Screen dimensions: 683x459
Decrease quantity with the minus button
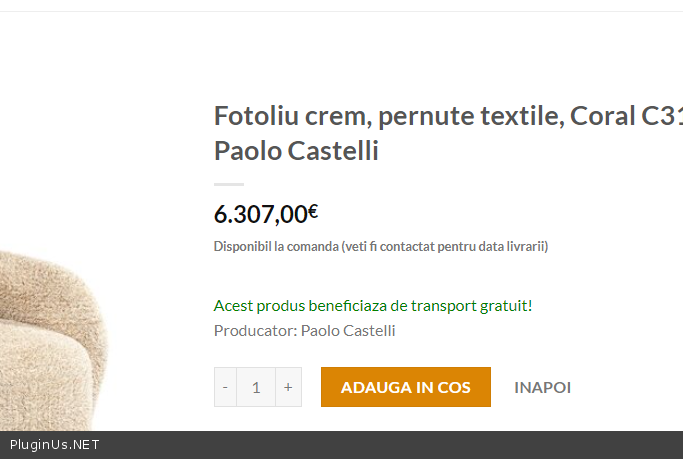tap(225, 387)
